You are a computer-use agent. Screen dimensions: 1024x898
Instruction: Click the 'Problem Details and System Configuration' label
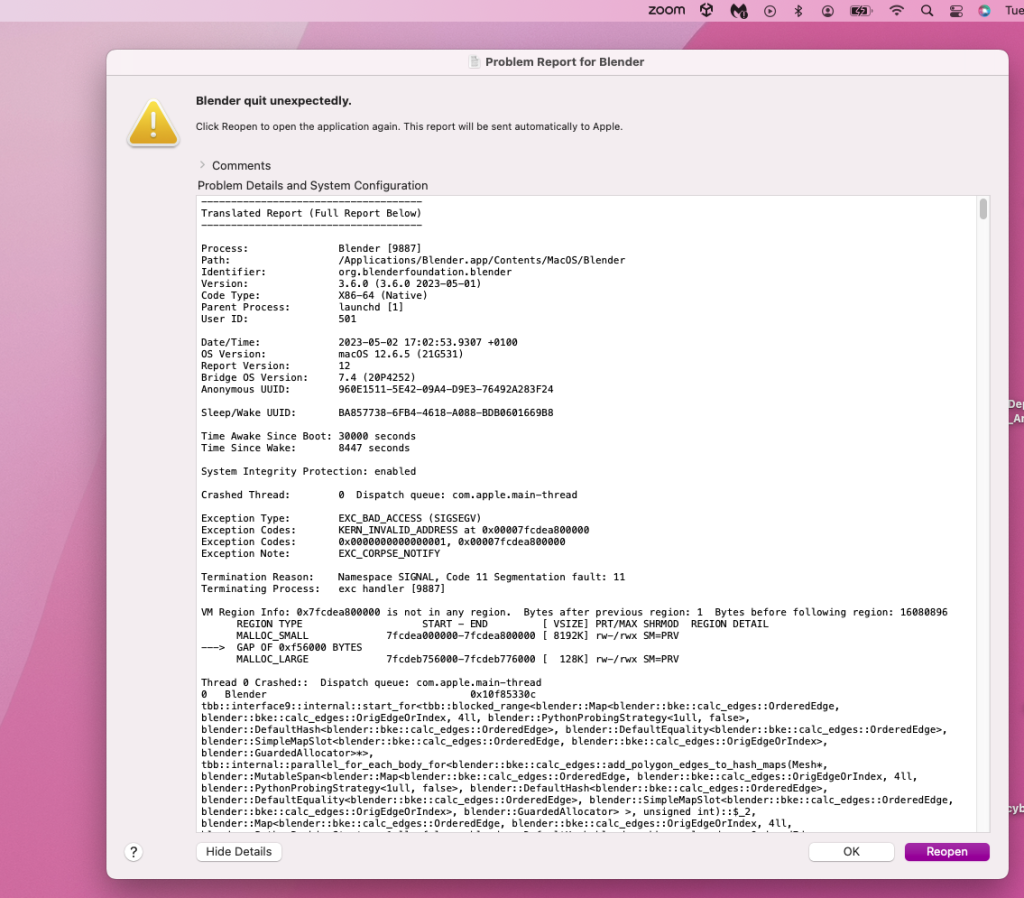coord(313,185)
